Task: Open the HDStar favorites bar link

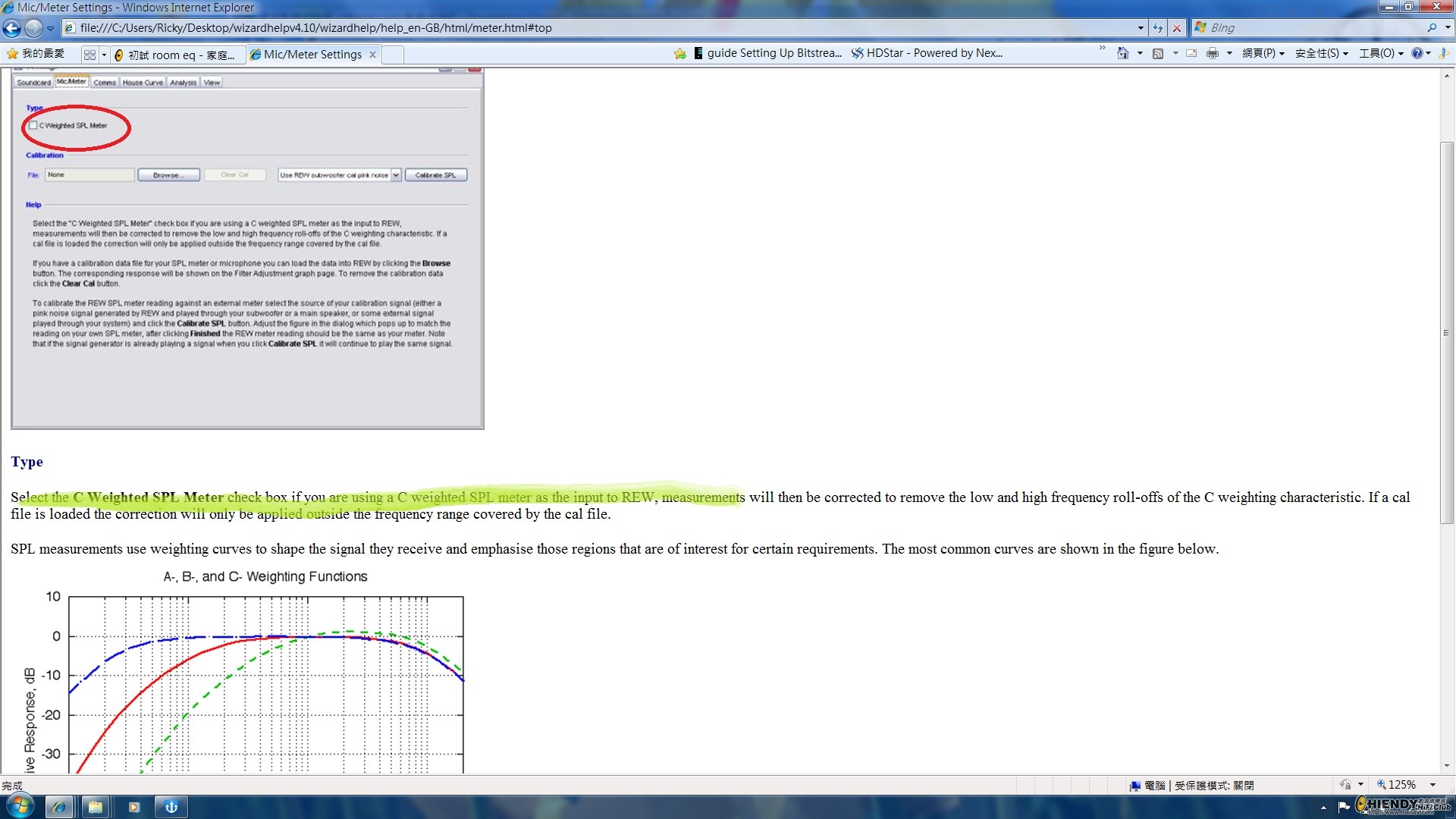Action: [x=927, y=53]
